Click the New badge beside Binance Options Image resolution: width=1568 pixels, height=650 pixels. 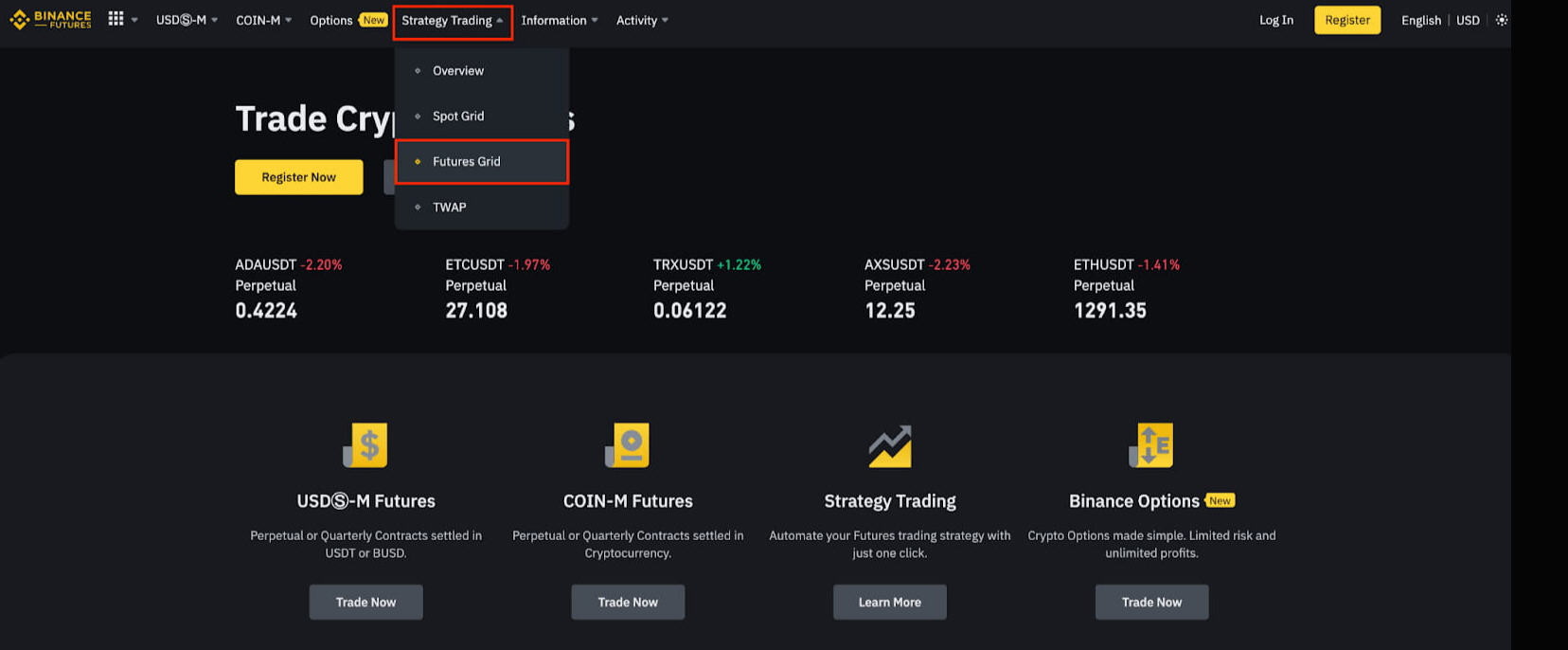point(1221,500)
